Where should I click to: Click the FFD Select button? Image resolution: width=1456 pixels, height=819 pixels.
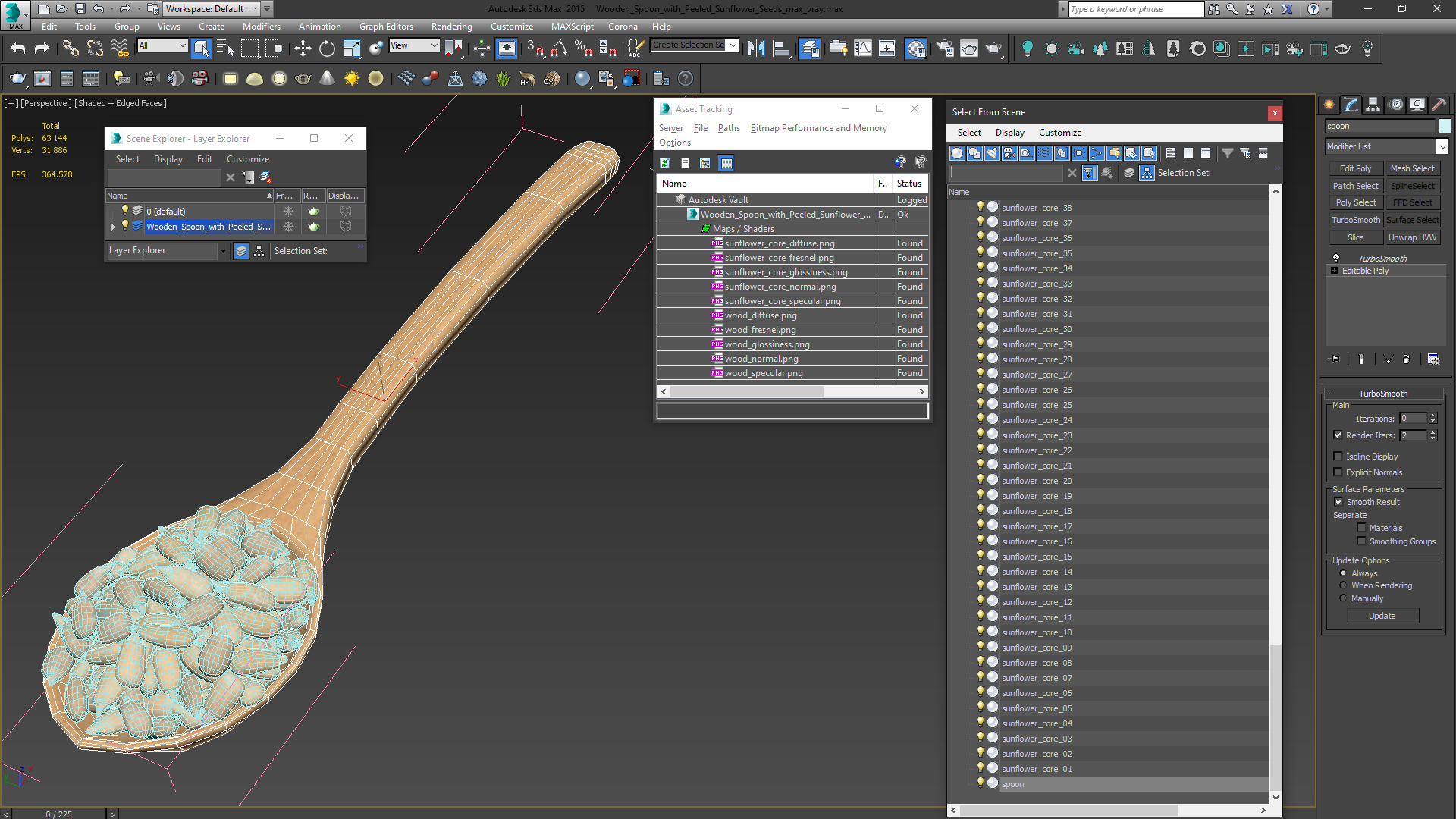[1412, 202]
